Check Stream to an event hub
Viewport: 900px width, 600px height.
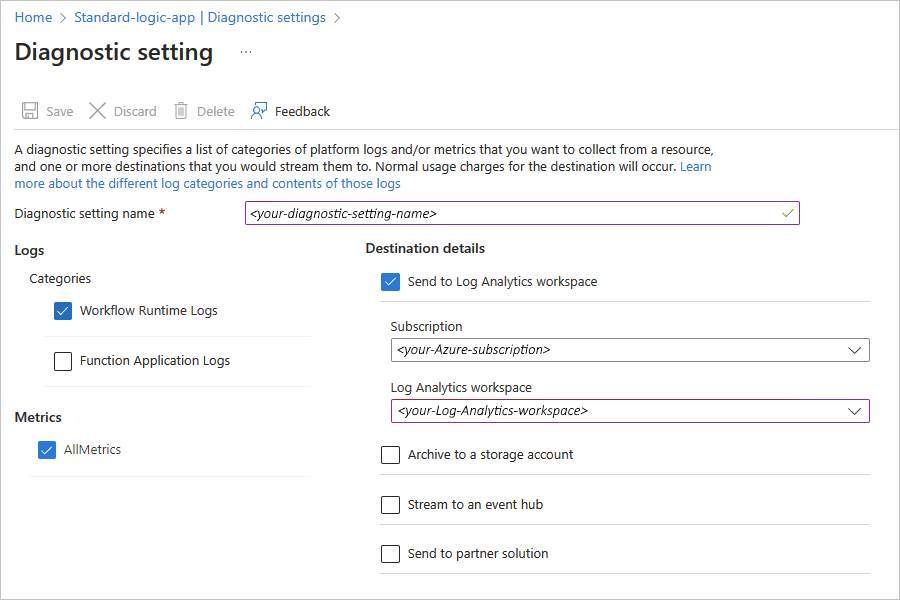point(390,505)
